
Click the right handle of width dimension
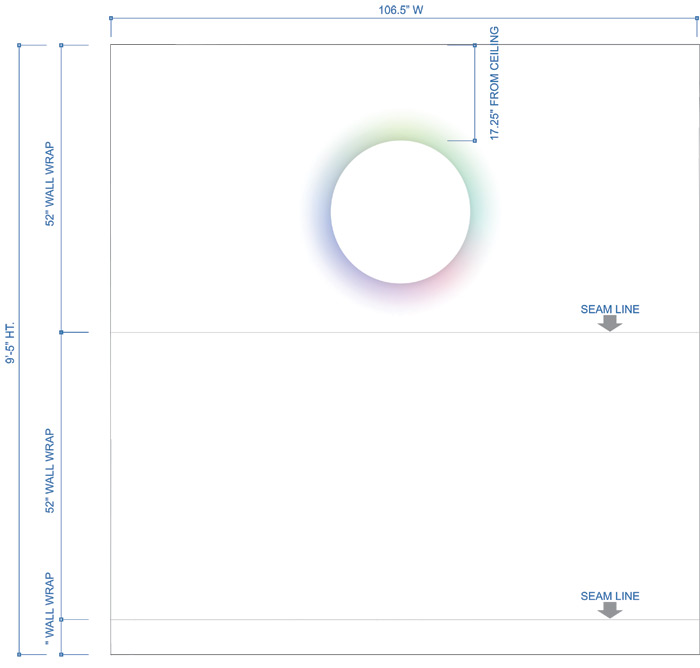[696, 18]
